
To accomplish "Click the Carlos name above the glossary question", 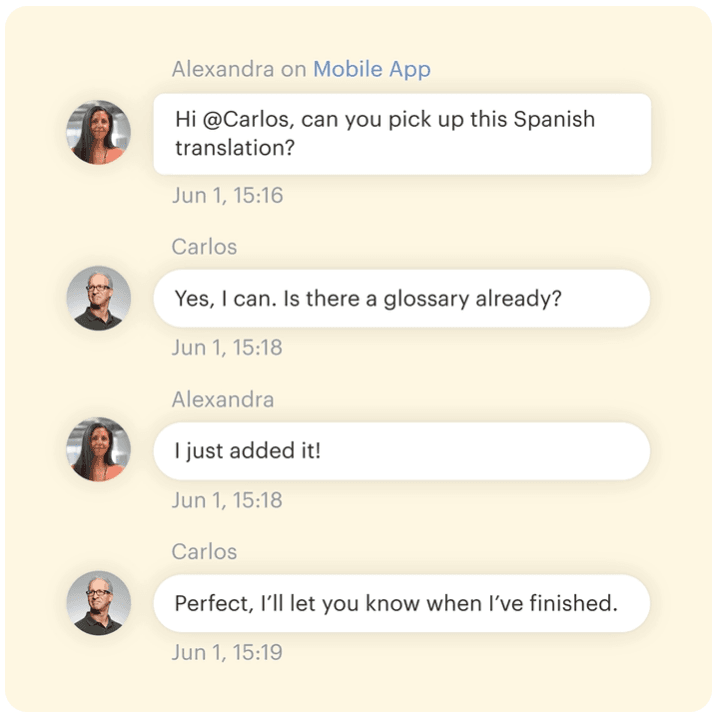I will pos(204,246).
